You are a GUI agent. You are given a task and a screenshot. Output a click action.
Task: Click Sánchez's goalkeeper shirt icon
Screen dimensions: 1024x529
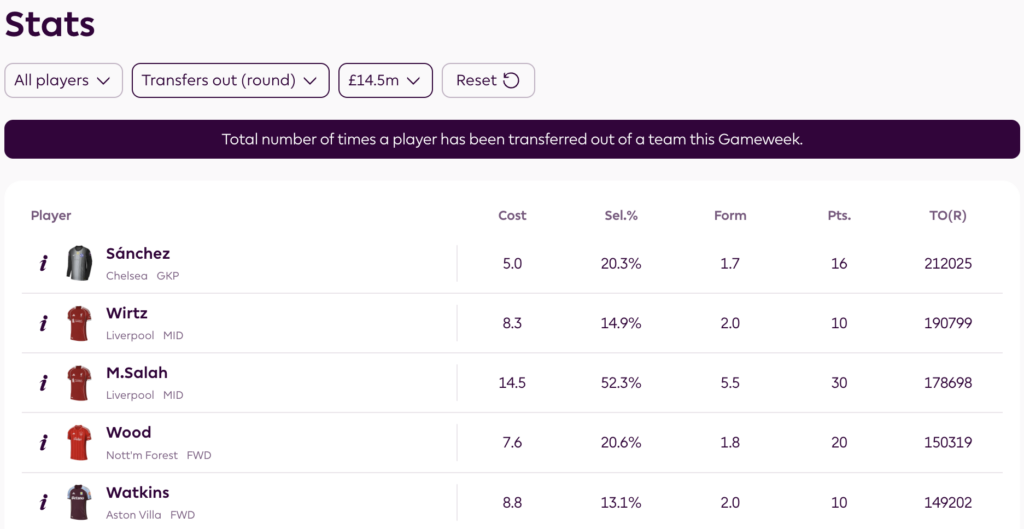(x=79, y=264)
